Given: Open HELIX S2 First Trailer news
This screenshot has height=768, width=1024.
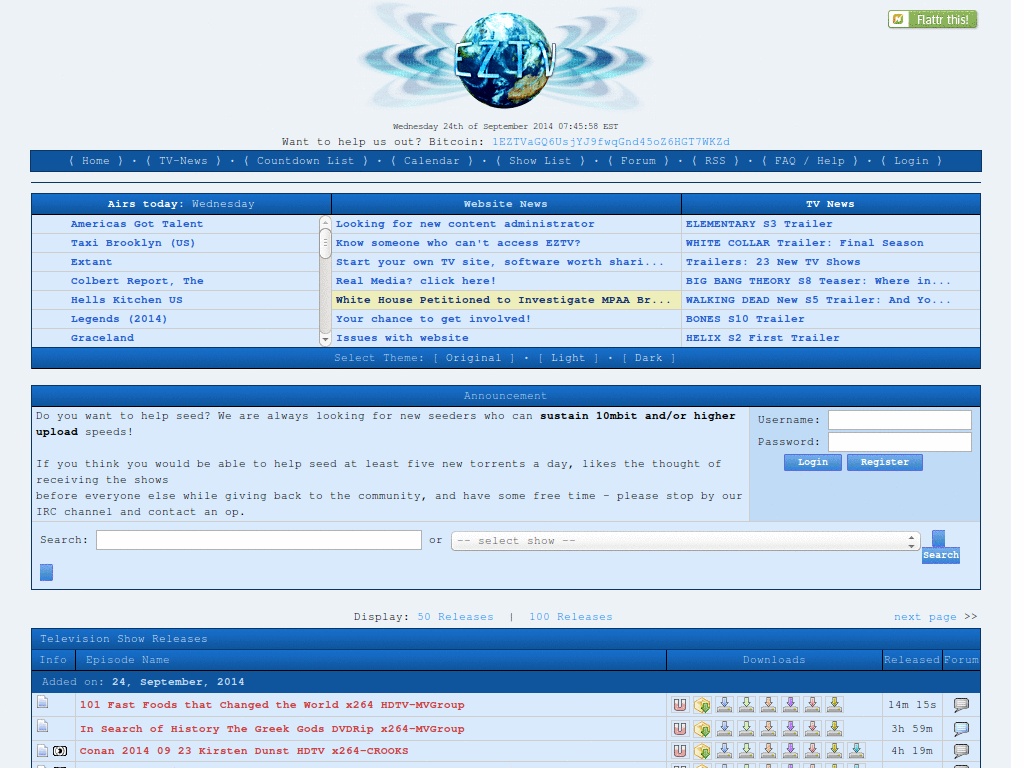Looking at the screenshot, I should click(x=763, y=338).
